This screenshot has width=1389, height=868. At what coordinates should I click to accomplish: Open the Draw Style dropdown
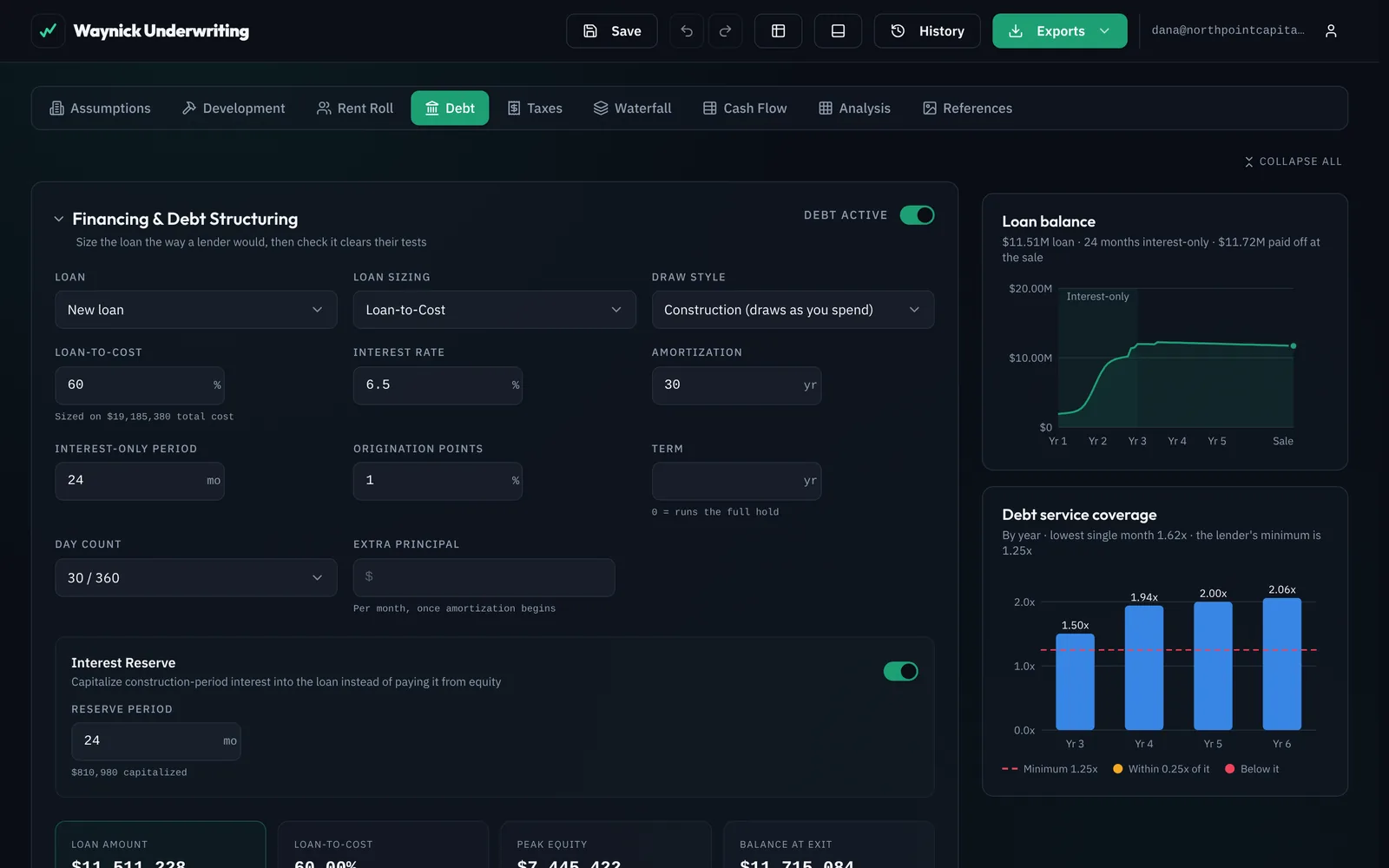(793, 310)
